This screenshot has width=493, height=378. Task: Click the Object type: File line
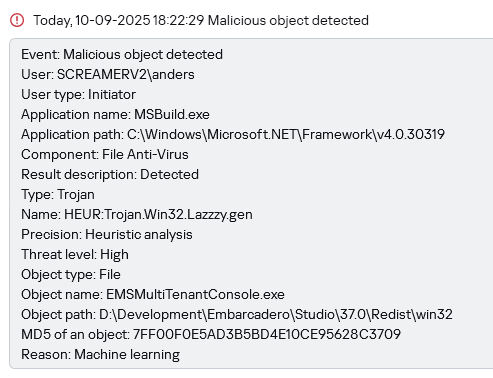[71, 274]
